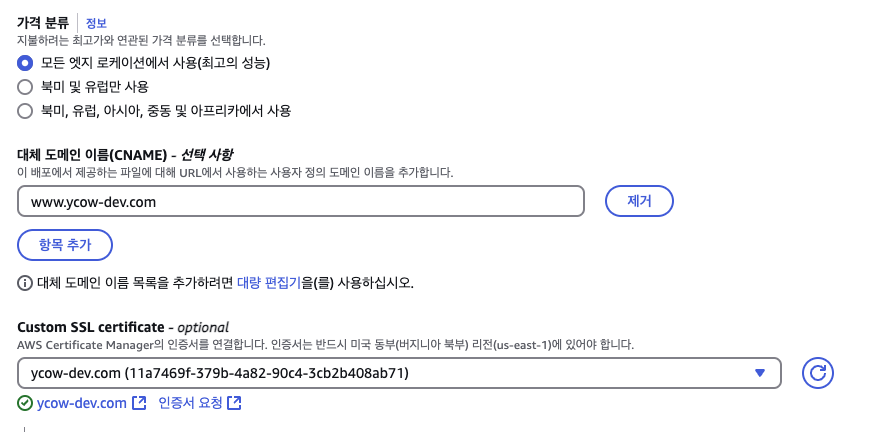
Task: Select 북미, 유럽, 아시아, 중동 및 아프리카 radio option
Action: [x=25, y=111]
